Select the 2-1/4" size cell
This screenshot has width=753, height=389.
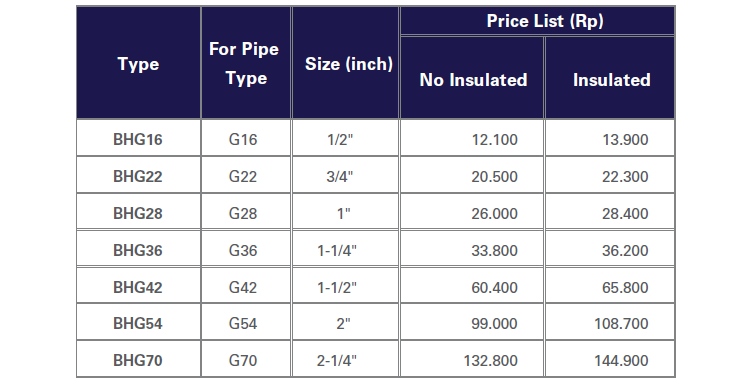[345, 359]
